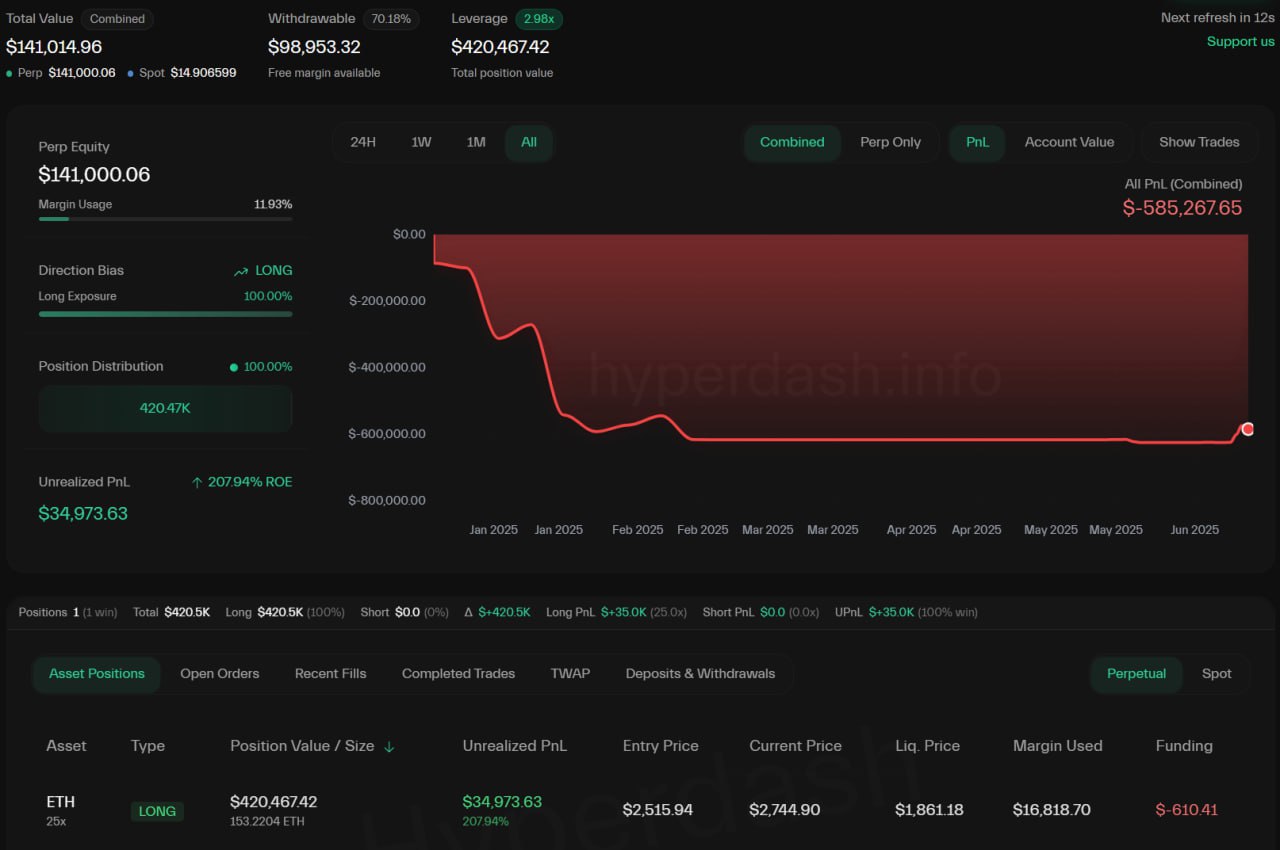Click the blue dot beside Spot value
This screenshot has width=1280, height=850.
click(x=131, y=73)
